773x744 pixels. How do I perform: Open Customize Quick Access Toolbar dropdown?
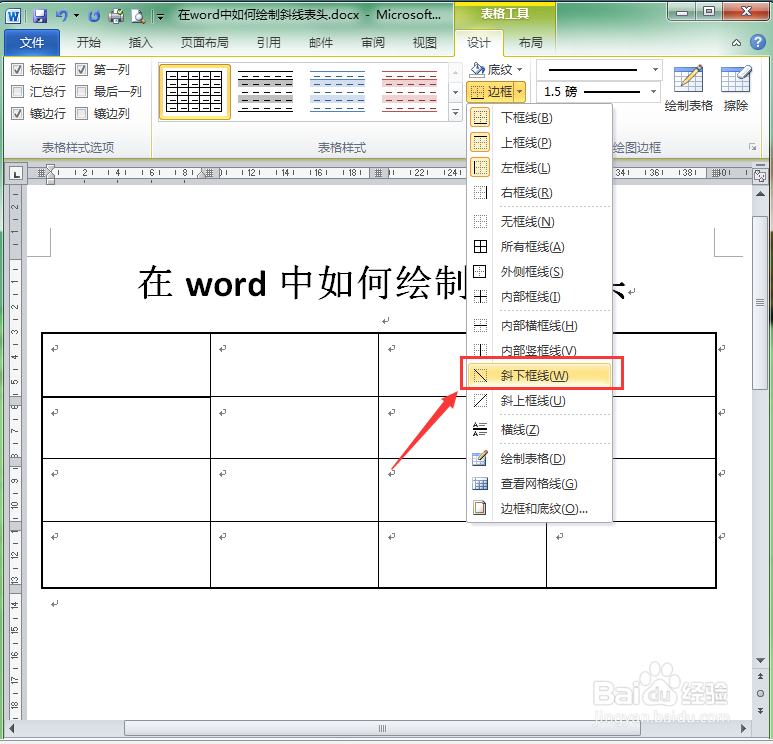point(160,17)
